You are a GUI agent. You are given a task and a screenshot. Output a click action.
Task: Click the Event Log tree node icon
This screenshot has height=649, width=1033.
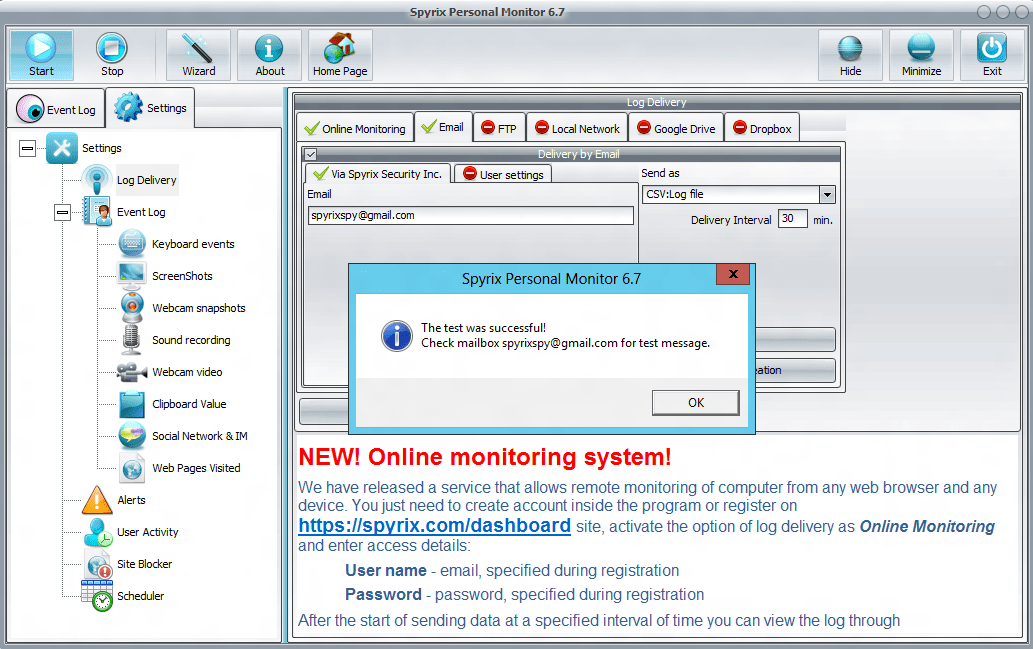[98, 212]
